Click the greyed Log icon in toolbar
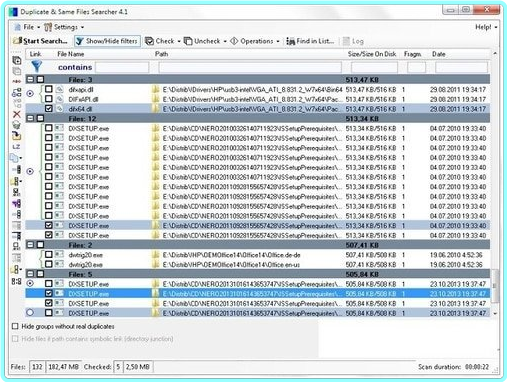The width and height of the screenshot is (507, 382). (x=346, y=41)
